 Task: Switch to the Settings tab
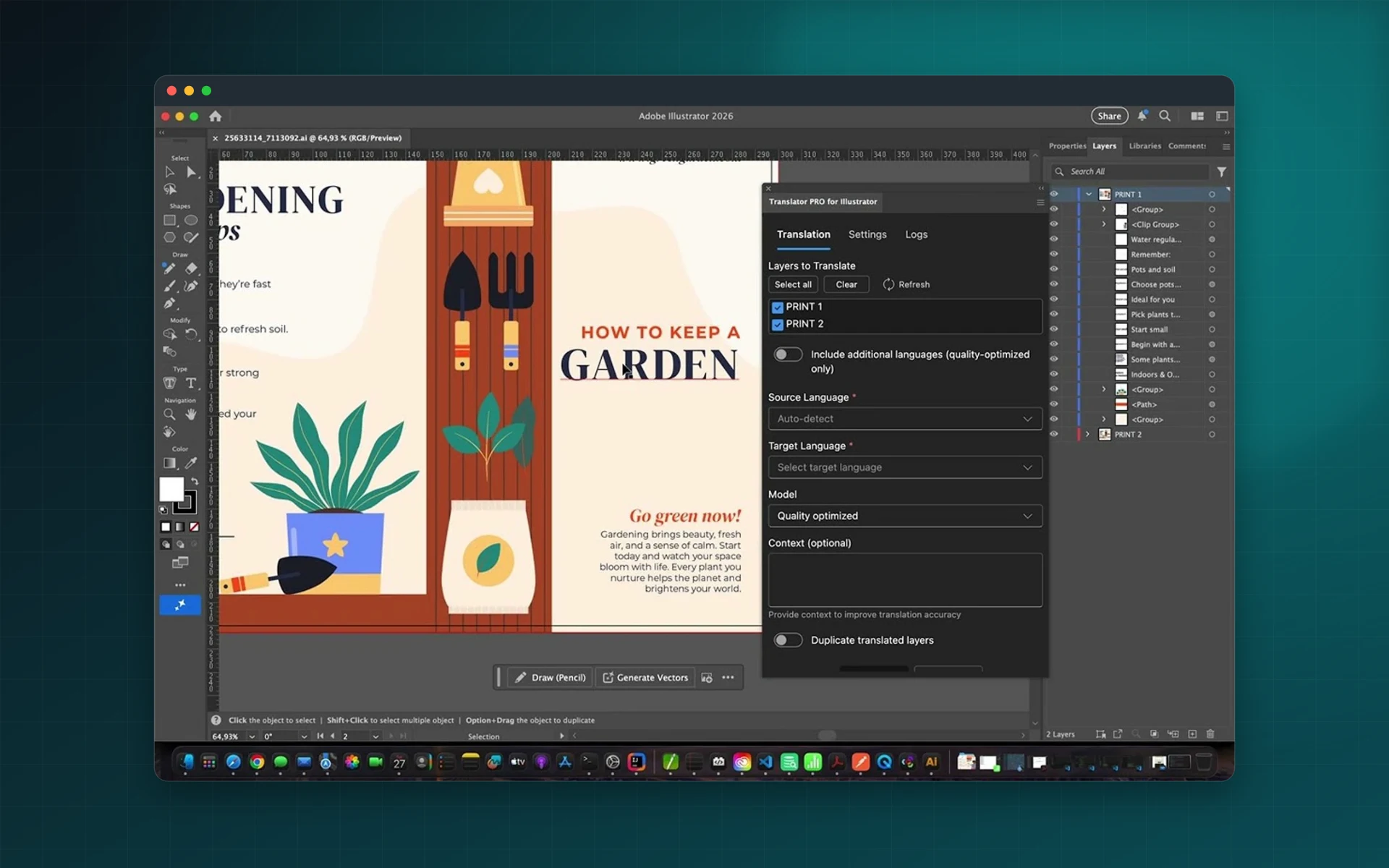[867, 234]
